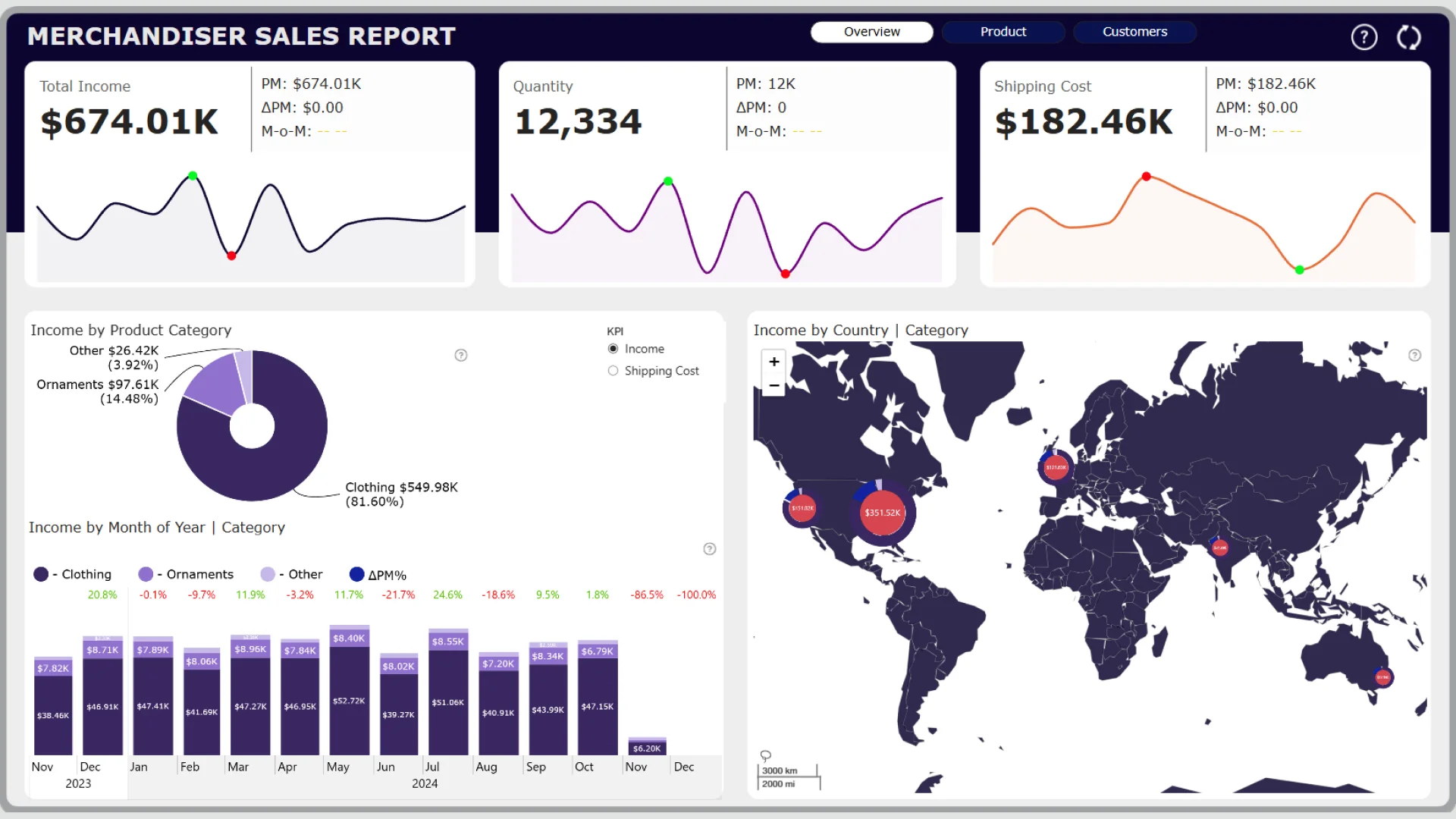Open help tooltip for Income by Product Category
The height and width of the screenshot is (819, 1456).
pos(460,355)
